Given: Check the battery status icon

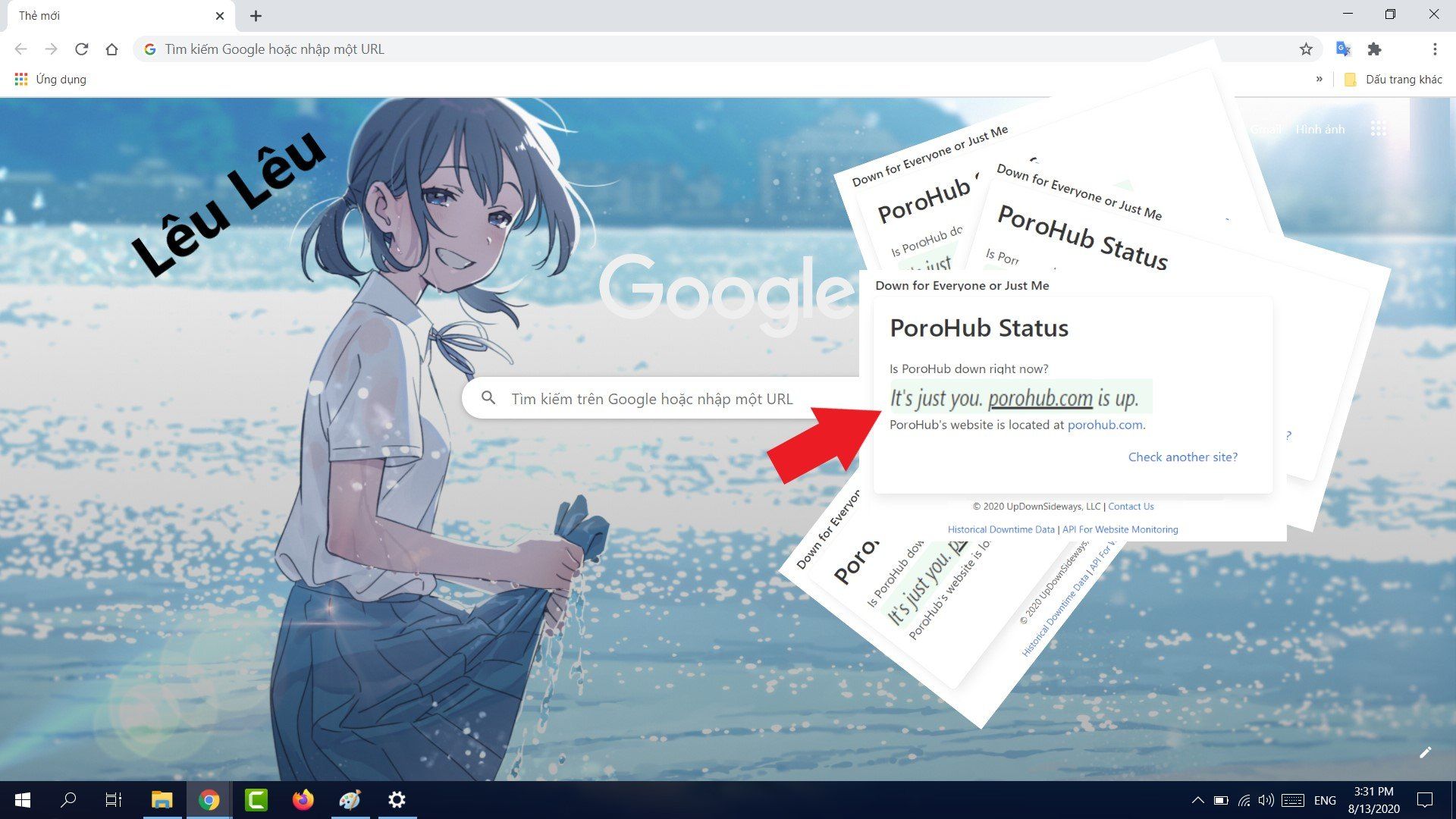Looking at the screenshot, I should (x=1221, y=800).
